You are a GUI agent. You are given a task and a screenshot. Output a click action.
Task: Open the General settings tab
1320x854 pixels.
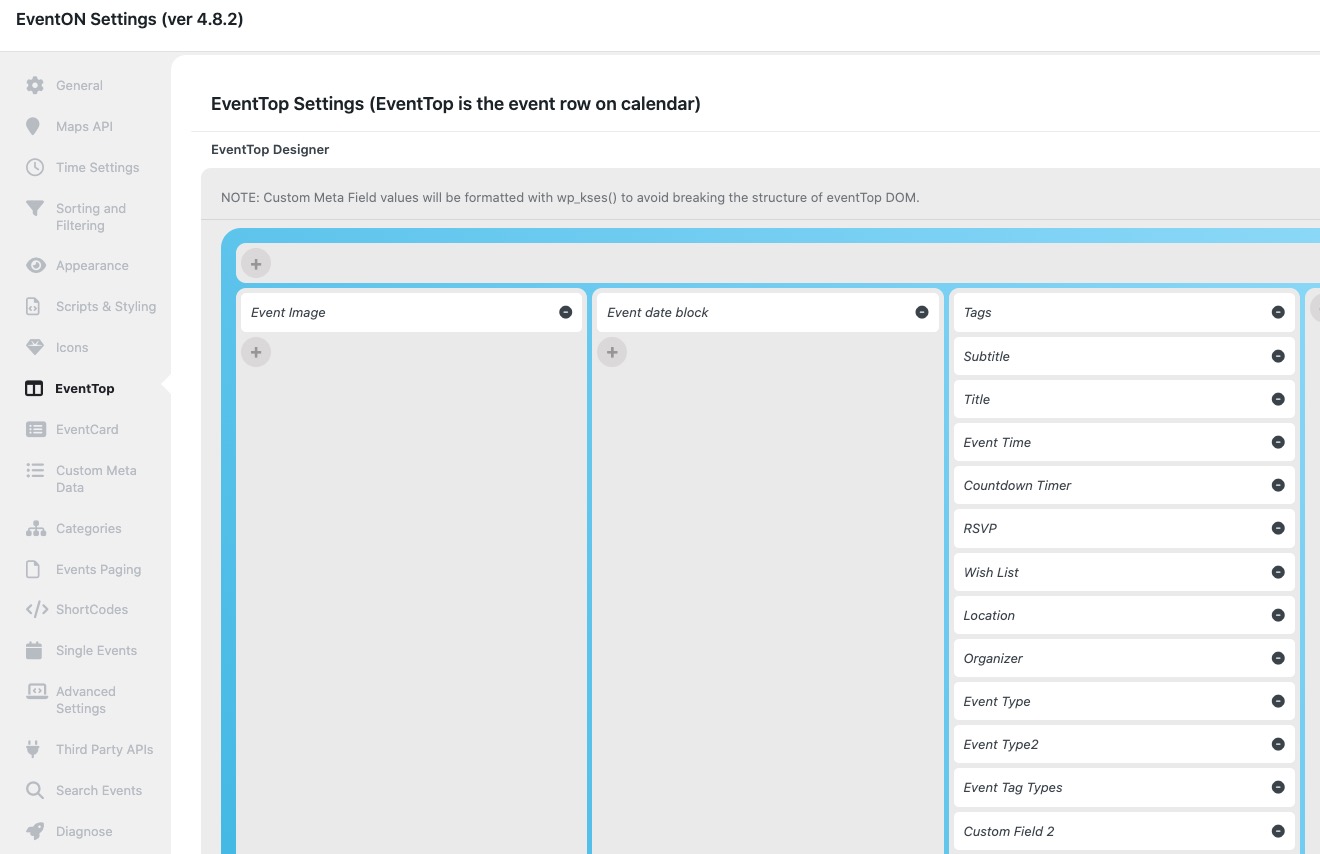click(x=79, y=85)
